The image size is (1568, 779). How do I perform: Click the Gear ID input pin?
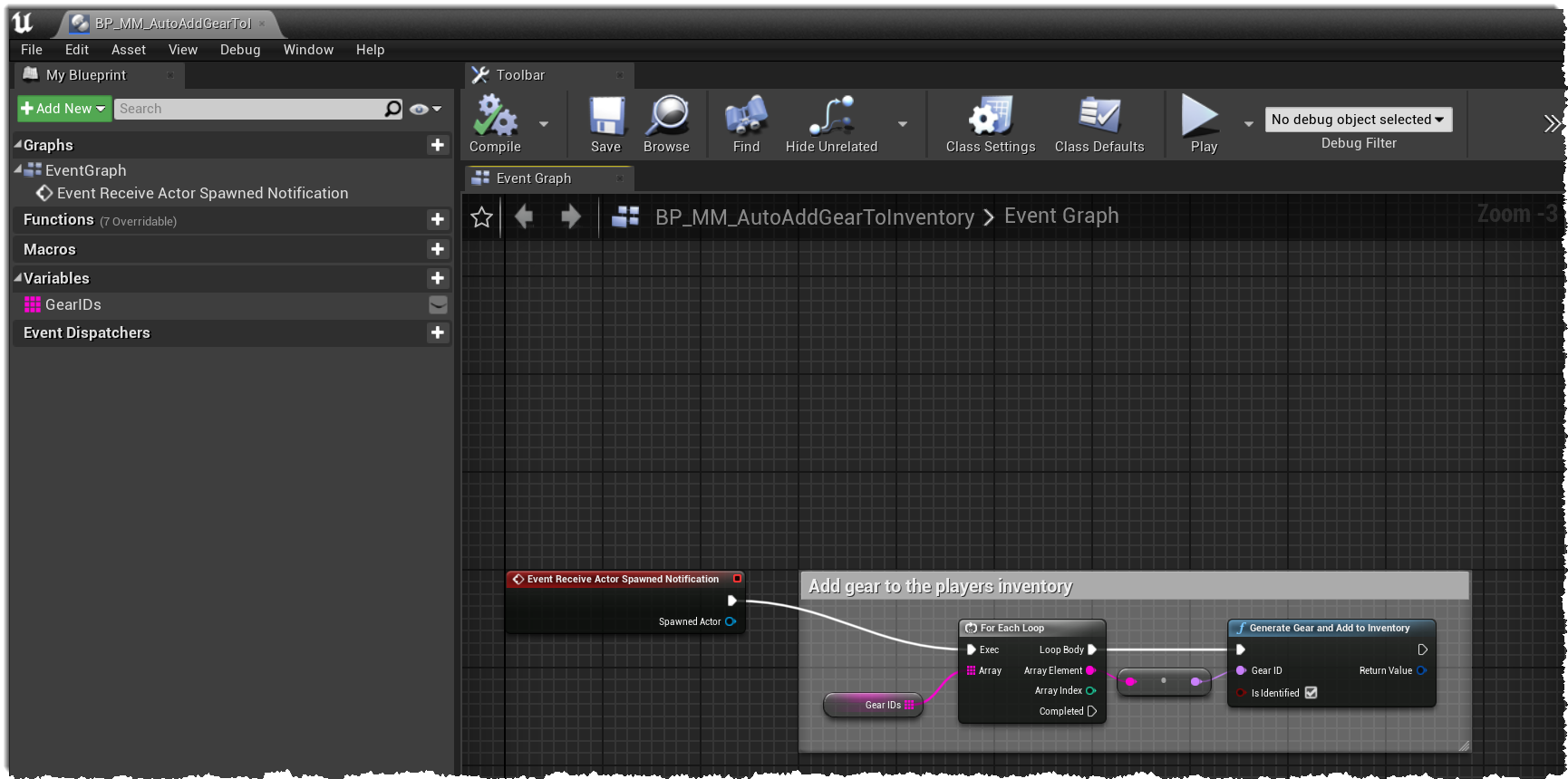coord(1242,670)
